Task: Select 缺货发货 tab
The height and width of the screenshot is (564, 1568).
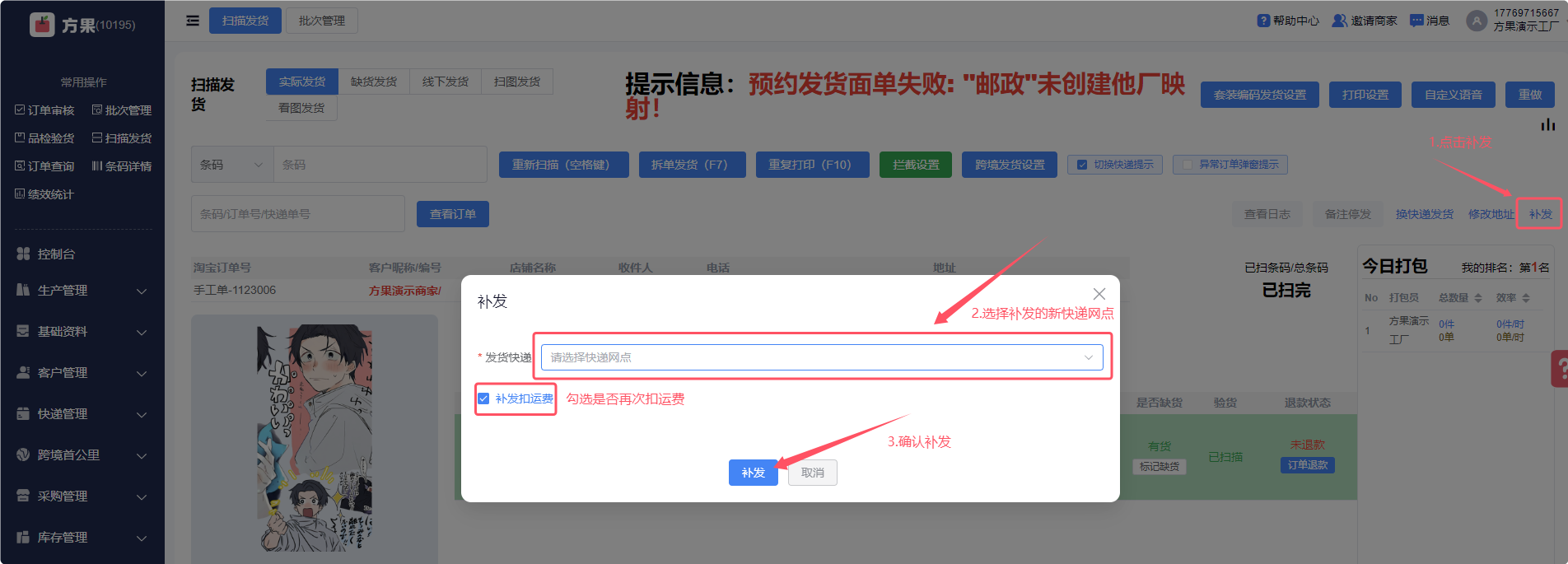Action: click(374, 82)
